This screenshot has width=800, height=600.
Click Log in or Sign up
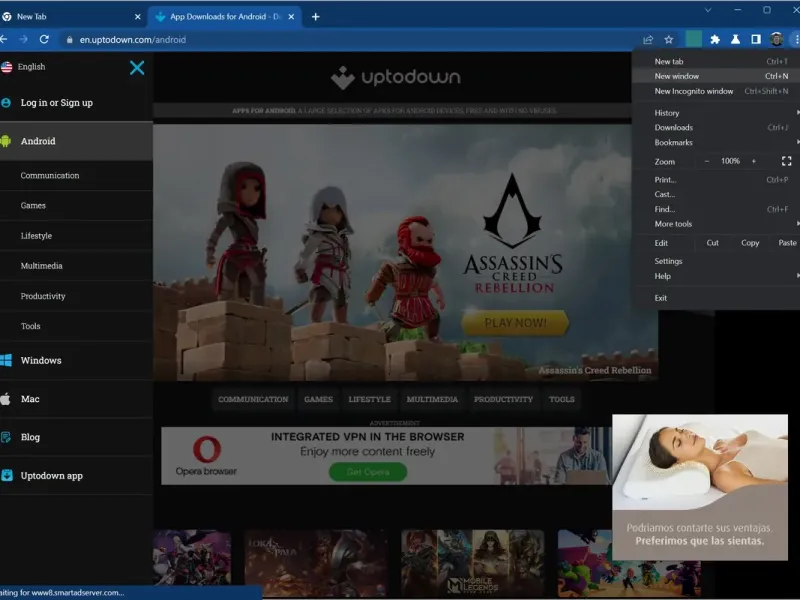pos(56,103)
